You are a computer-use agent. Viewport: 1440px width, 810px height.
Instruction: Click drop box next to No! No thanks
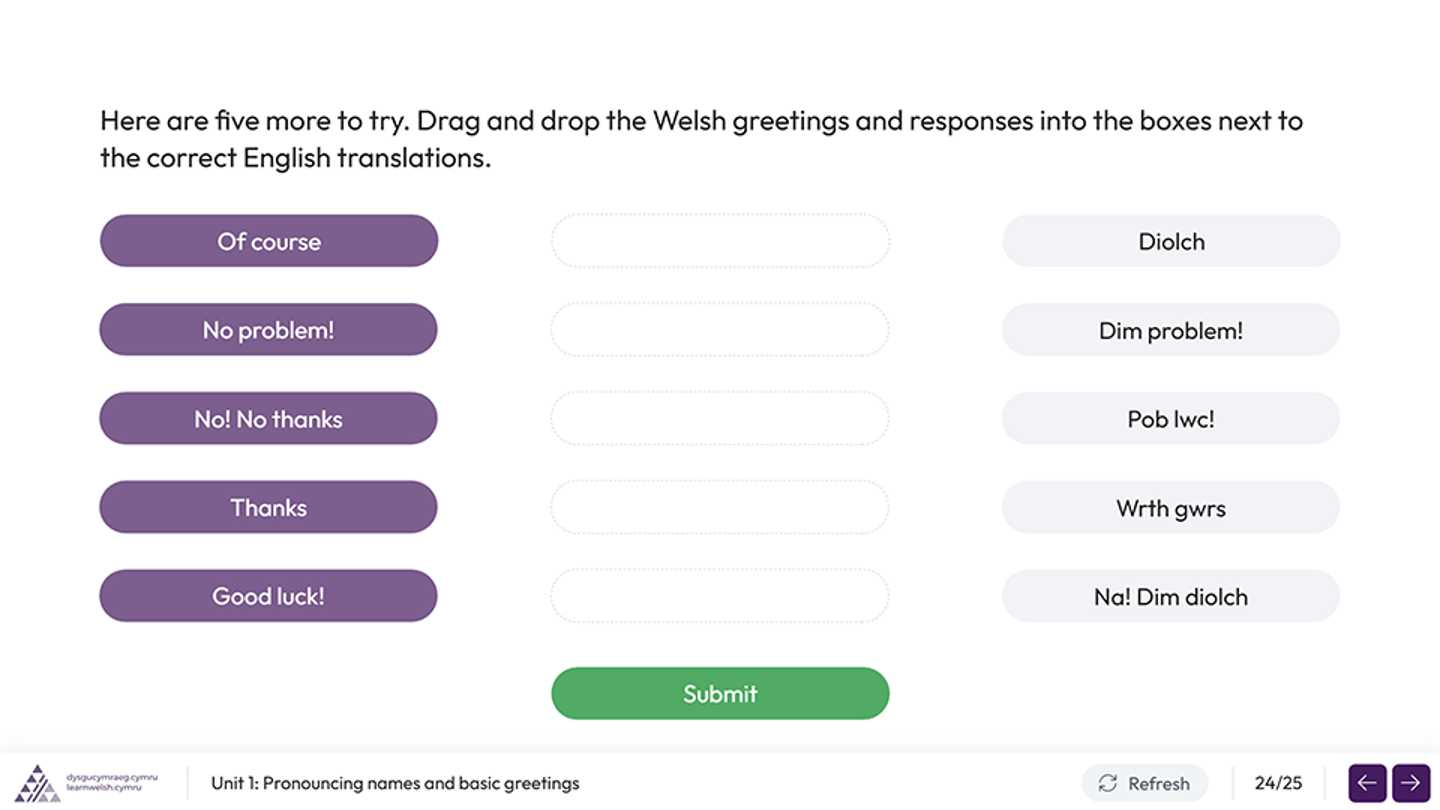[720, 419]
